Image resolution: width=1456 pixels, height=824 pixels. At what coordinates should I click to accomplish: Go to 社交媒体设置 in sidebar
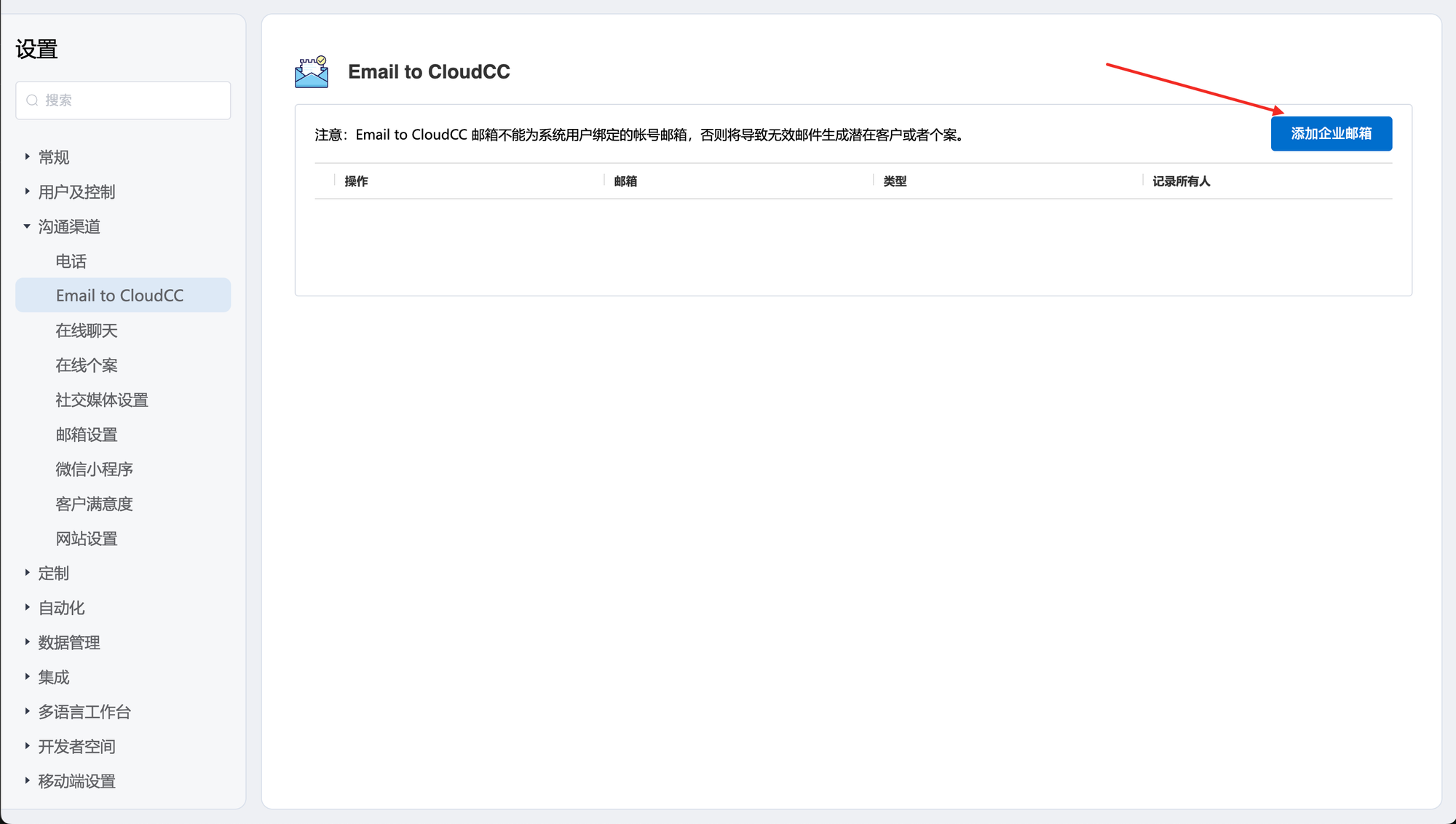click(x=102, y=400)
